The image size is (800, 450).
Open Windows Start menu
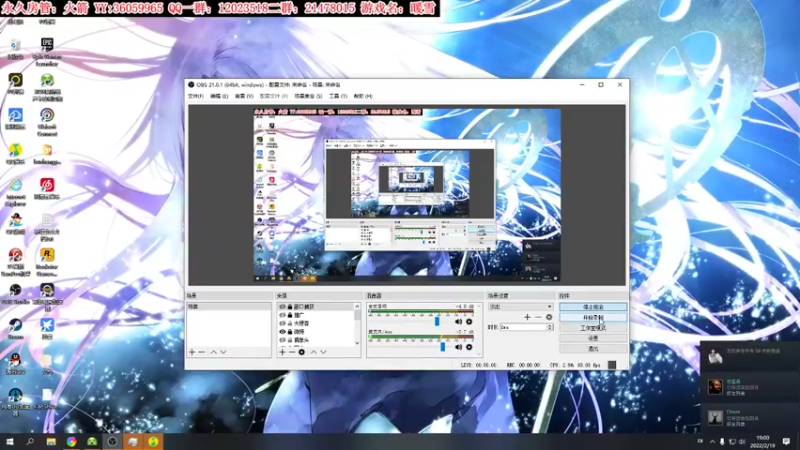click(10, 441)
